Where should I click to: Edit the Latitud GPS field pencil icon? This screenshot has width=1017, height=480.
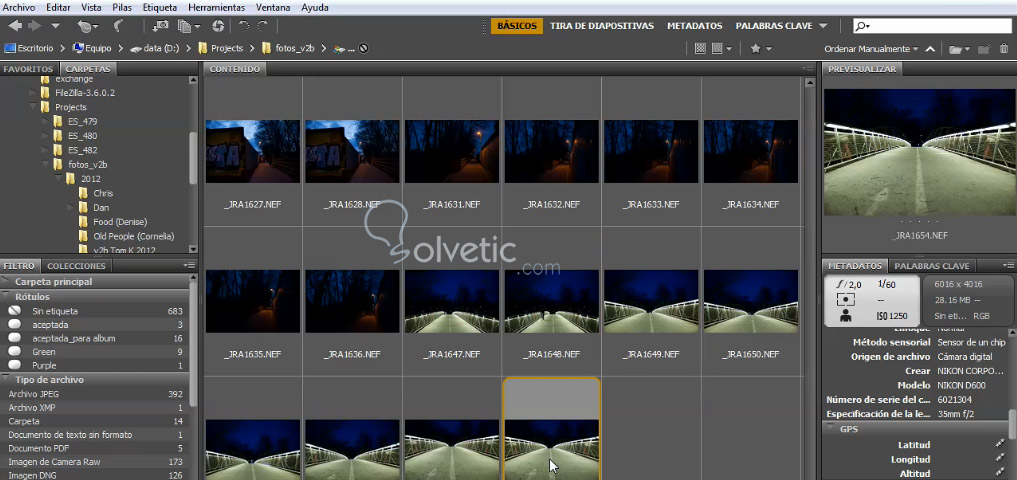pyautogui.click(x=999, y=444)
